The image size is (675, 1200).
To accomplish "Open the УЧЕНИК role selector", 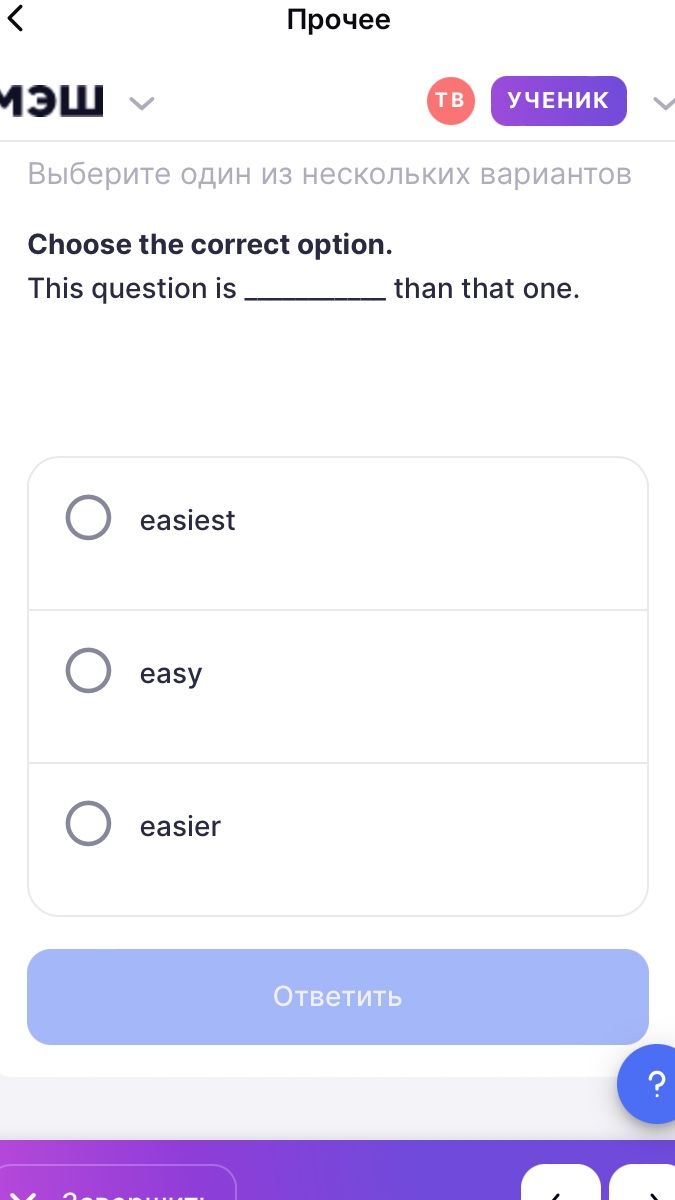I will [558, 100].
